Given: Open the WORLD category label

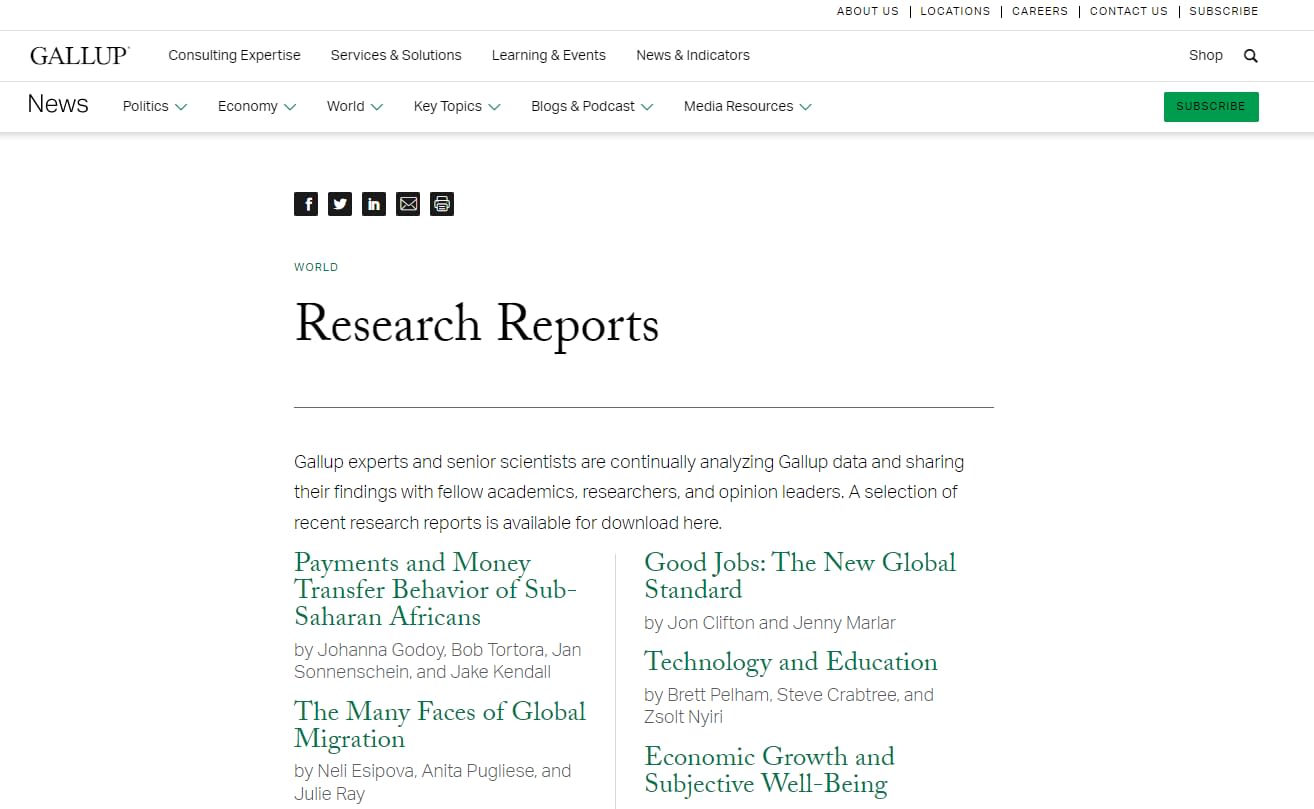Looking at the screenshot, I should (316, 267).
